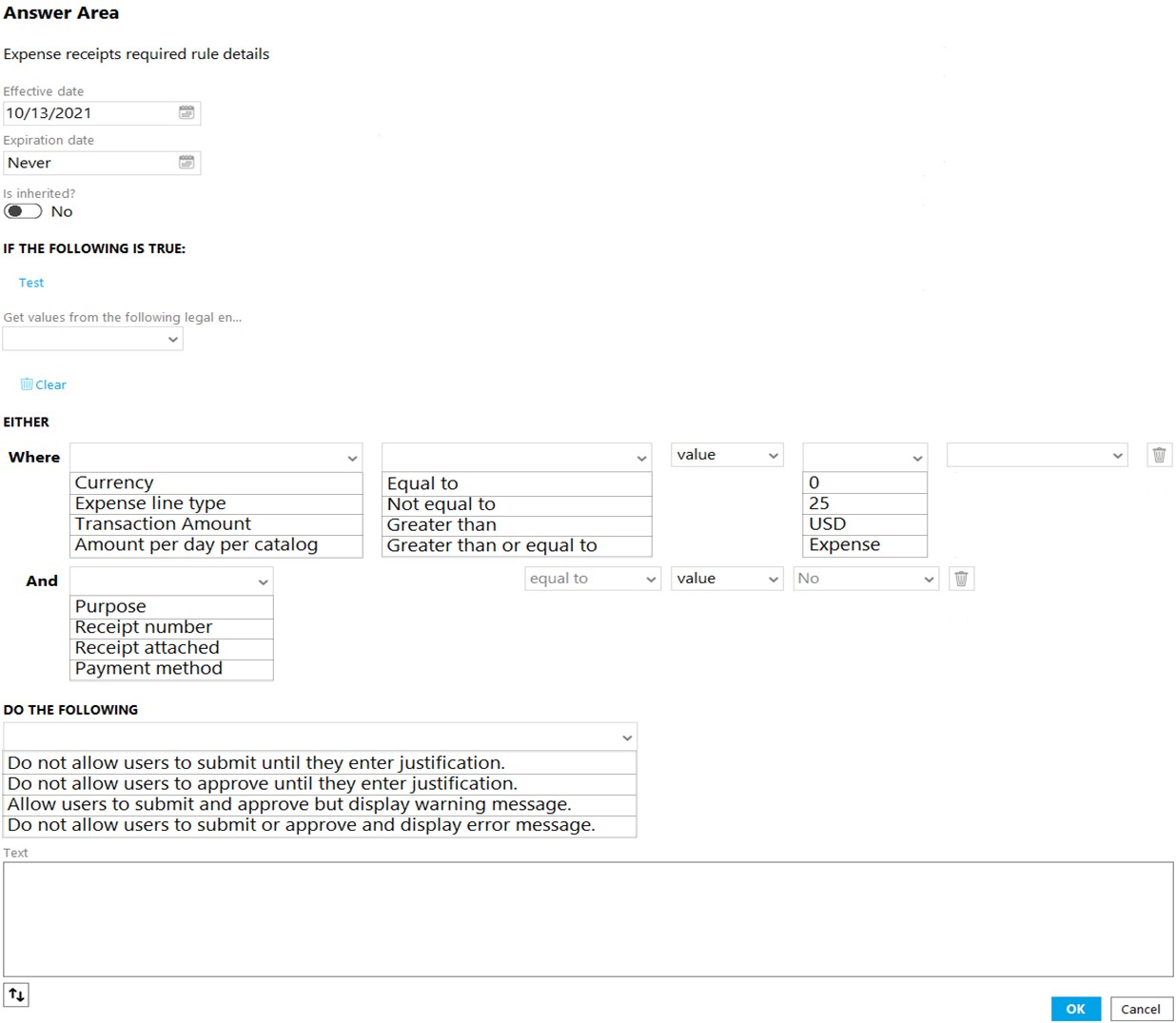Choose 'Allow users to submit and approve' warning option
The height and width of the screenshot is (1023, 1176).
(320, 804)
